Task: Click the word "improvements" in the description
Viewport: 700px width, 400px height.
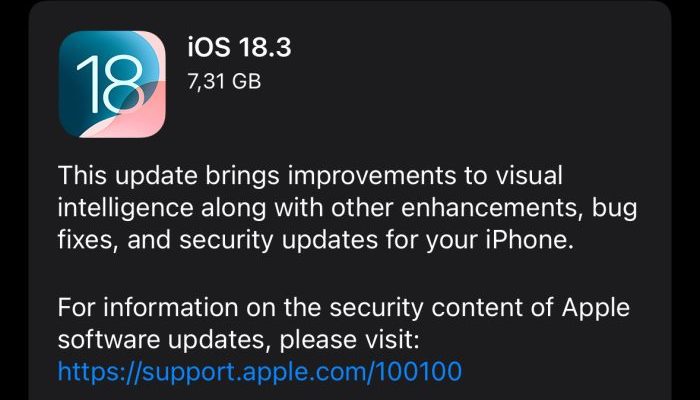Action: 373,176
